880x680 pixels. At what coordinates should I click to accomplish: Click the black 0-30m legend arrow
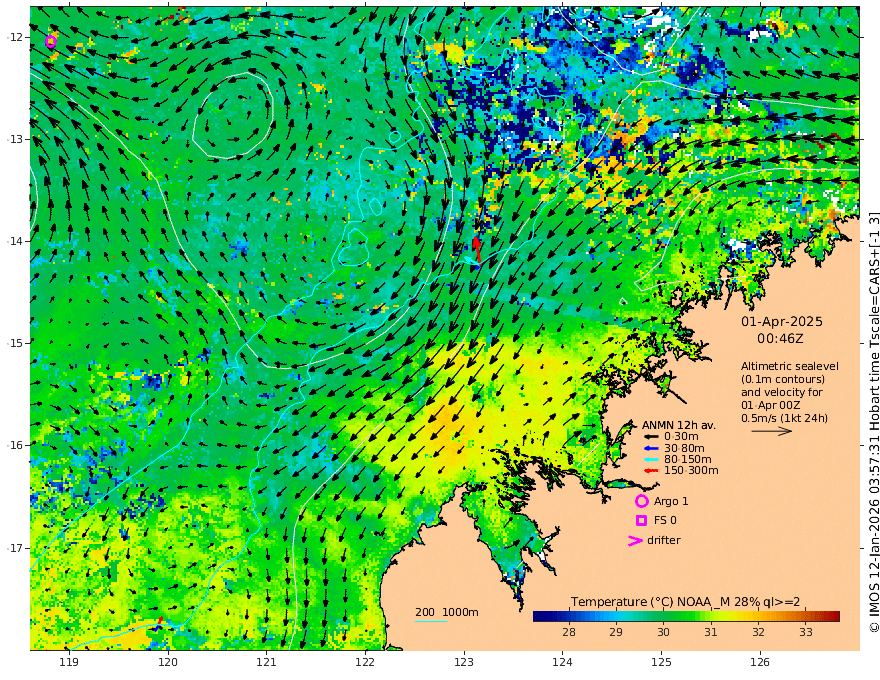(x=650, y=437)
